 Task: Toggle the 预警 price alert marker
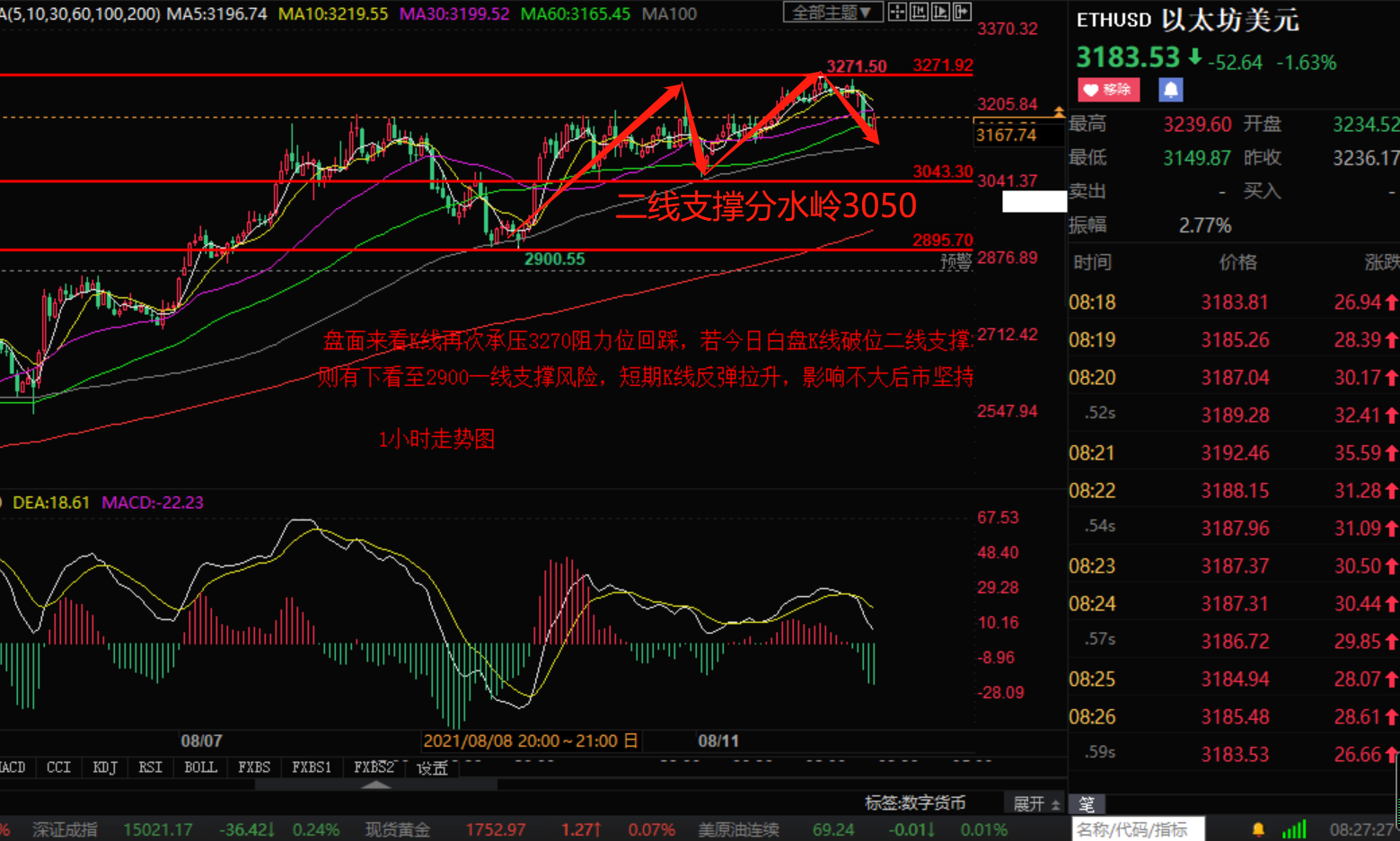coord(956,258)
